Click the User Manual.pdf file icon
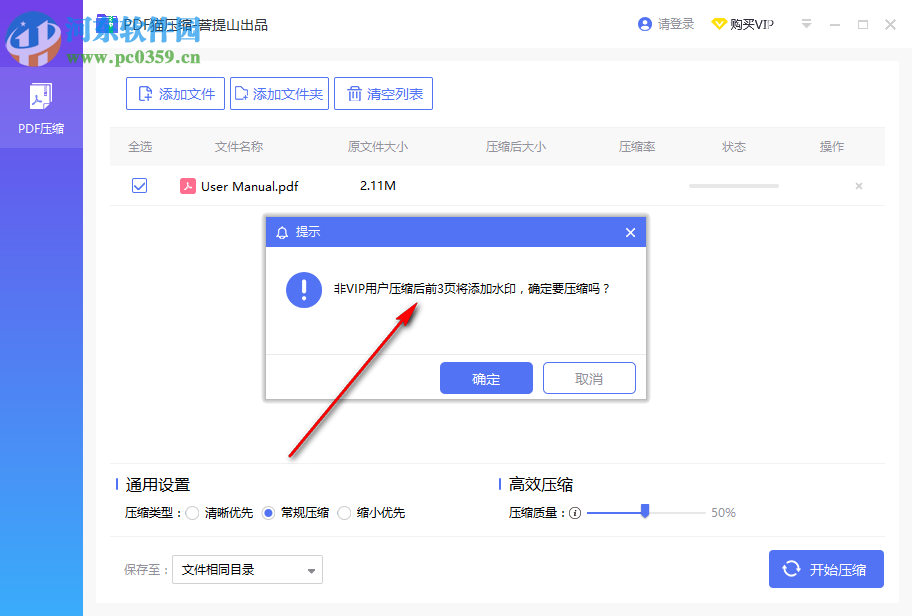 186,186
